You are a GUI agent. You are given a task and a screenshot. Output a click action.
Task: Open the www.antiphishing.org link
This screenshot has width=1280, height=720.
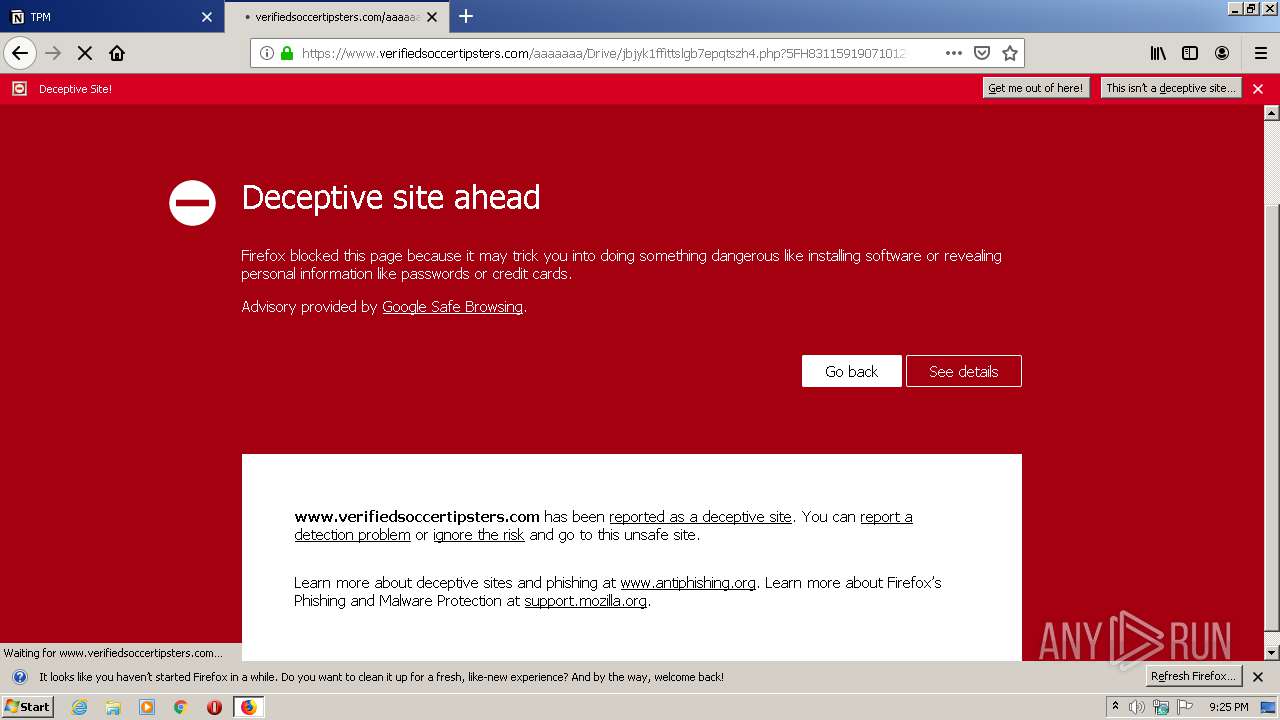[x=688, y=583]
